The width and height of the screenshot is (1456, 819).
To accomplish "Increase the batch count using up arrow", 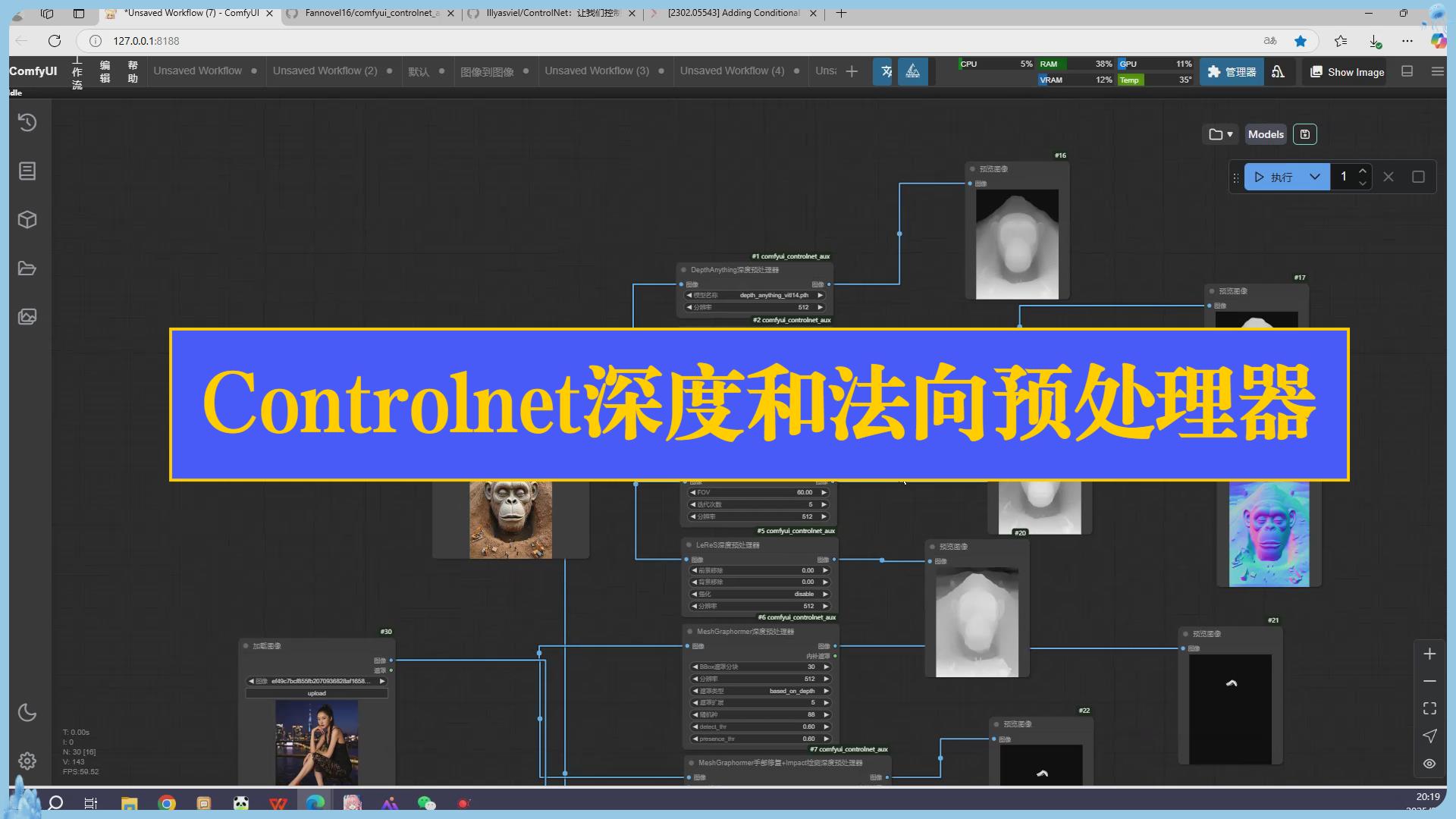I will [x=1363, y=171].
